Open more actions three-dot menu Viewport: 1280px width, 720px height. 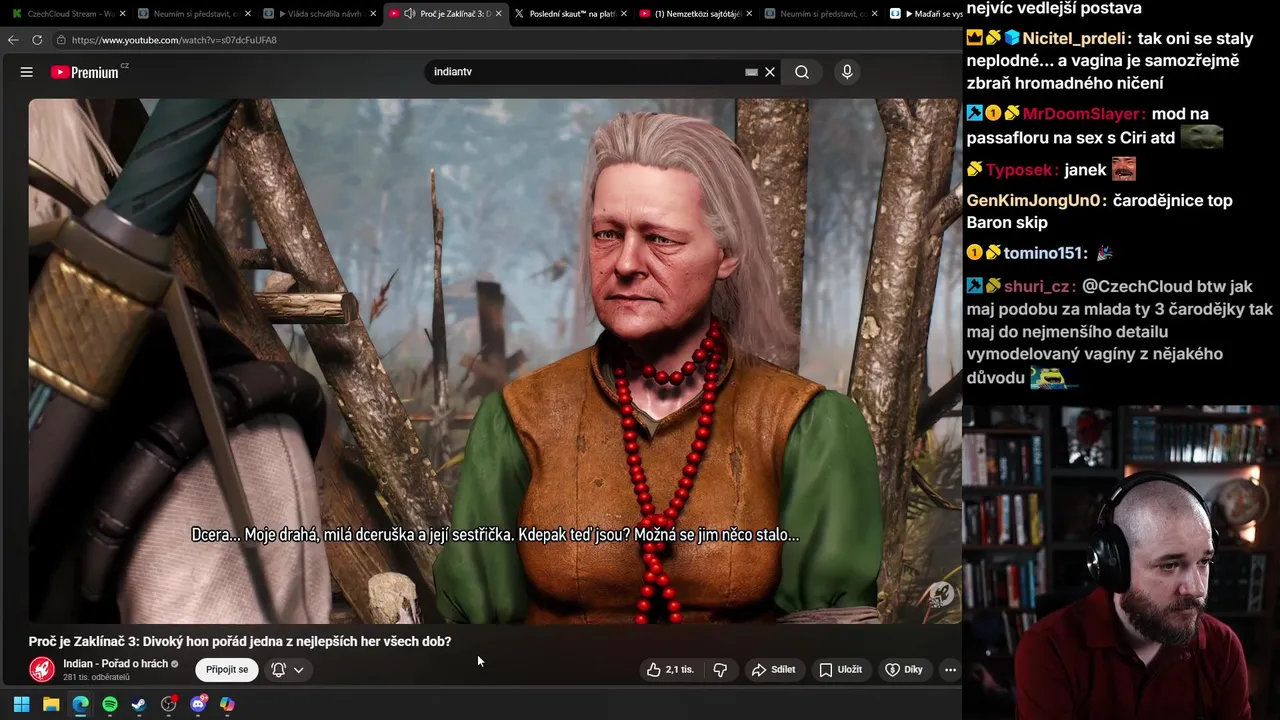click(950, 669)
